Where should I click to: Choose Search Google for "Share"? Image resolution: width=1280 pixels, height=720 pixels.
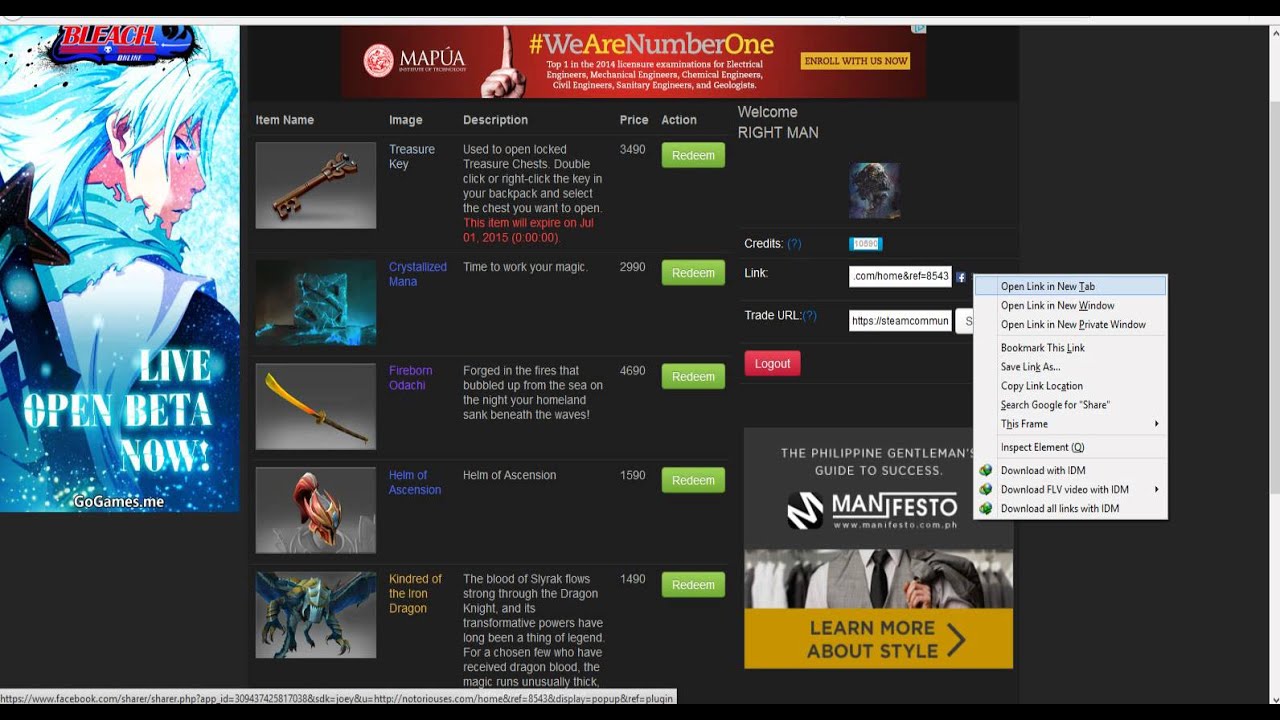click(x=1070, y=404)
